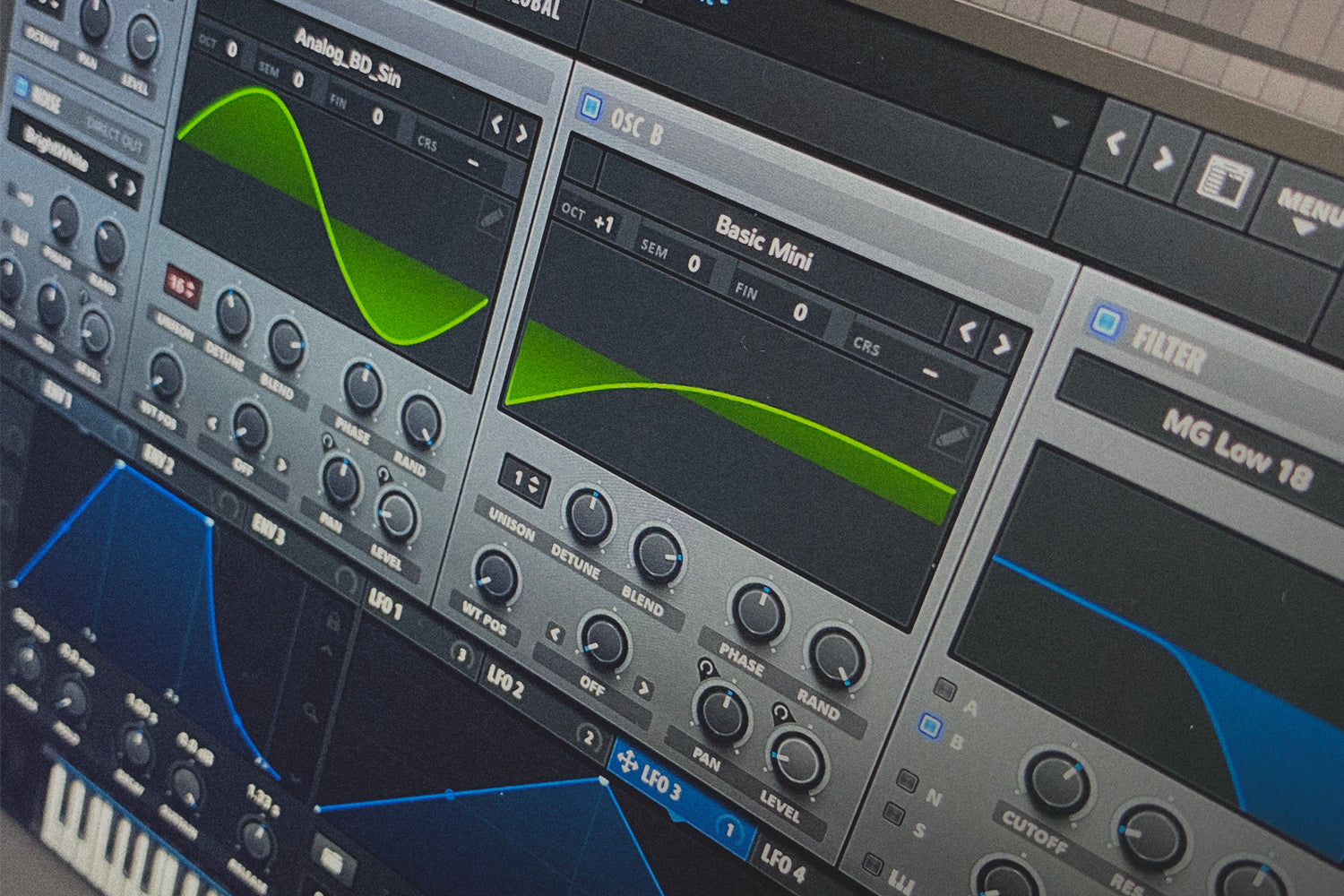
Task: Click the OSC B unison voice stepper
Action: [524, 480]
